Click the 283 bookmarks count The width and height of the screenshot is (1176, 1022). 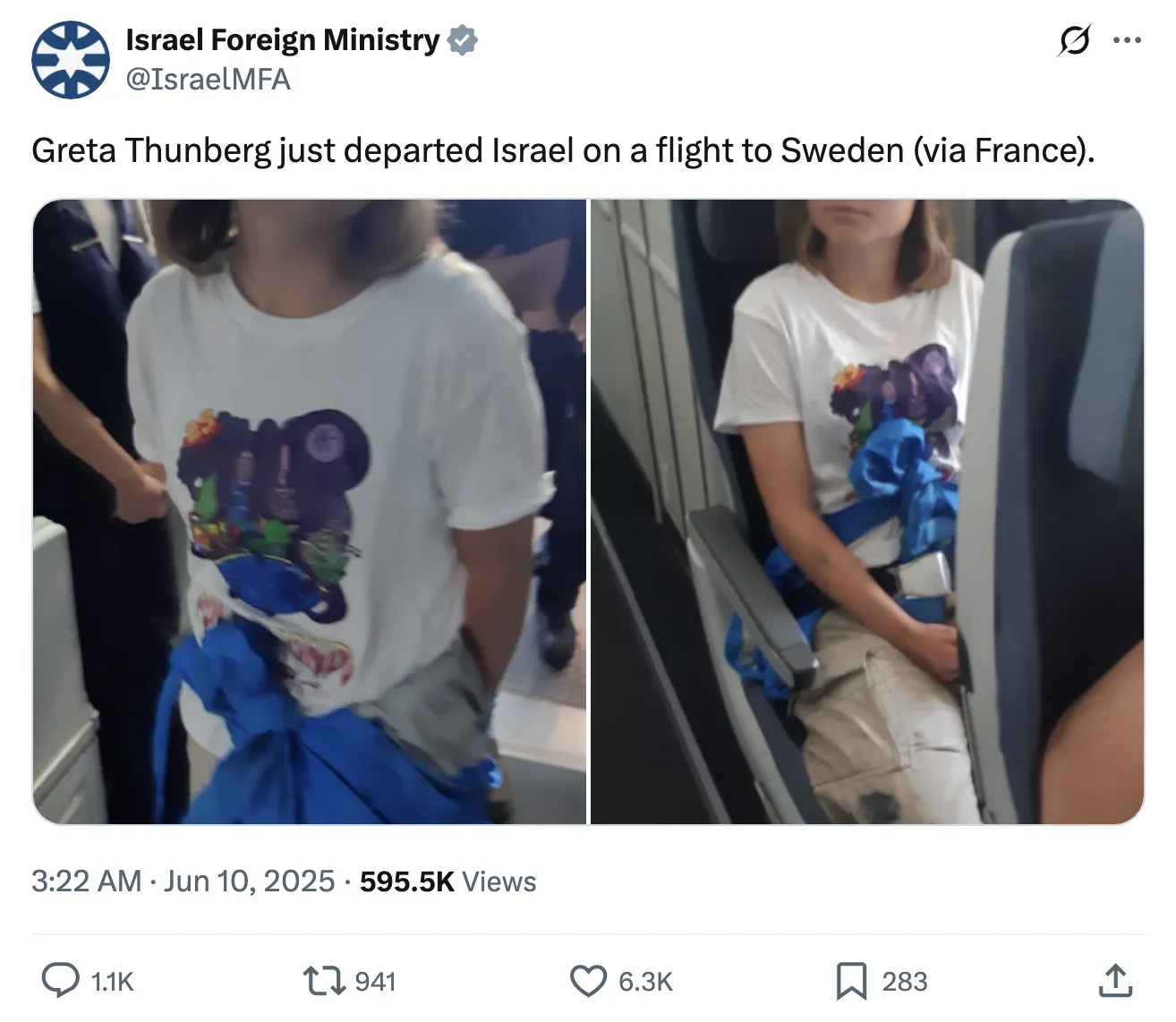[x=905, y=982]
